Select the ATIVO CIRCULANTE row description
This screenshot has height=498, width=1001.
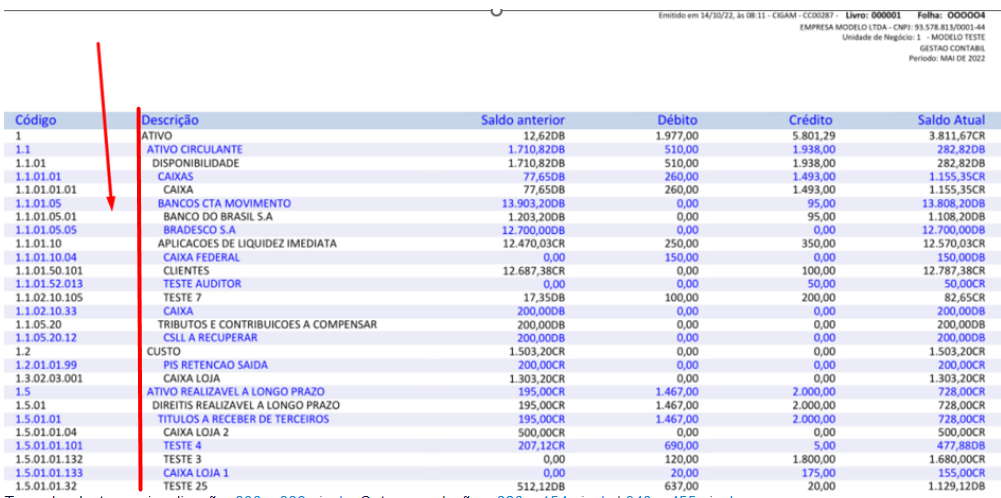coord(195,149)
